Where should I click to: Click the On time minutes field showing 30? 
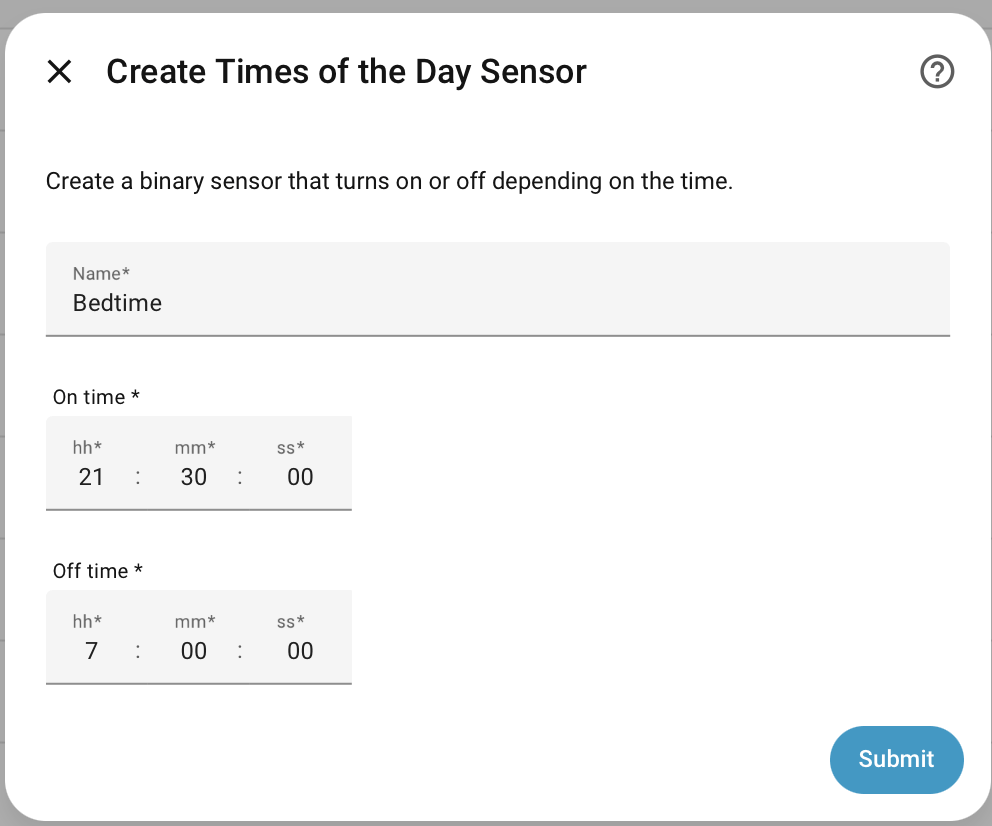[x=193, y=477]
